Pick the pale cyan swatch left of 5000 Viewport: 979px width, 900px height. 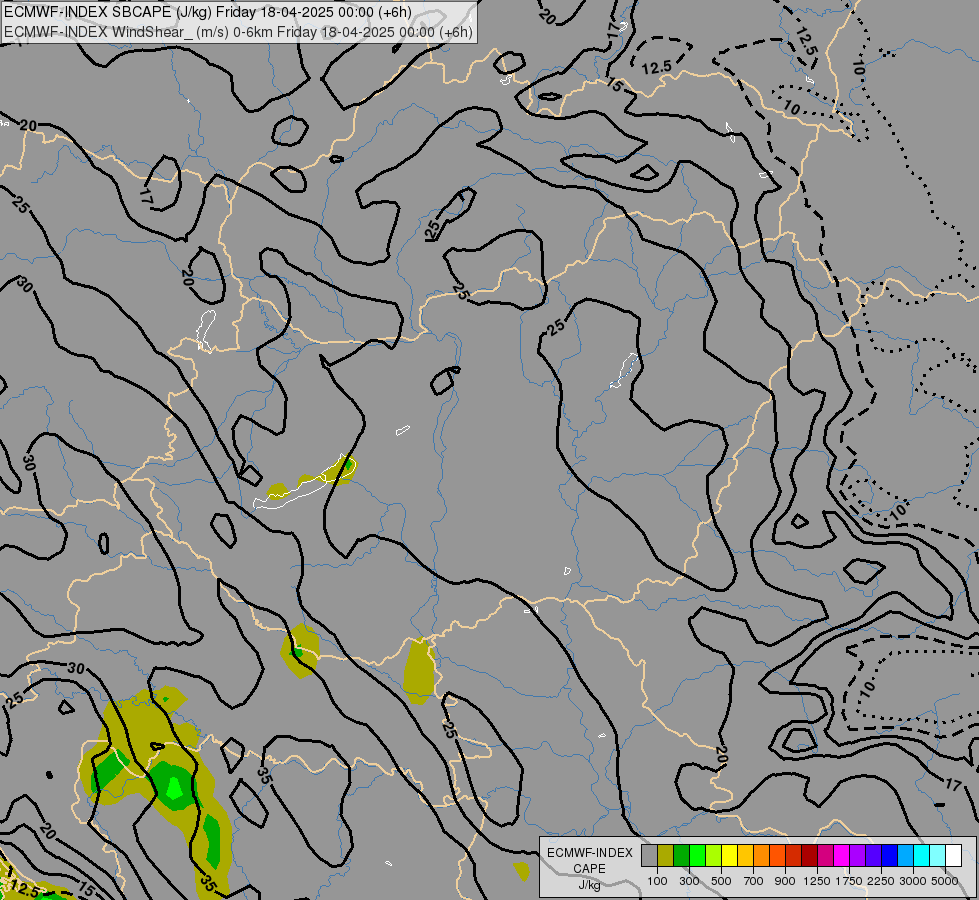click(937, 856)
